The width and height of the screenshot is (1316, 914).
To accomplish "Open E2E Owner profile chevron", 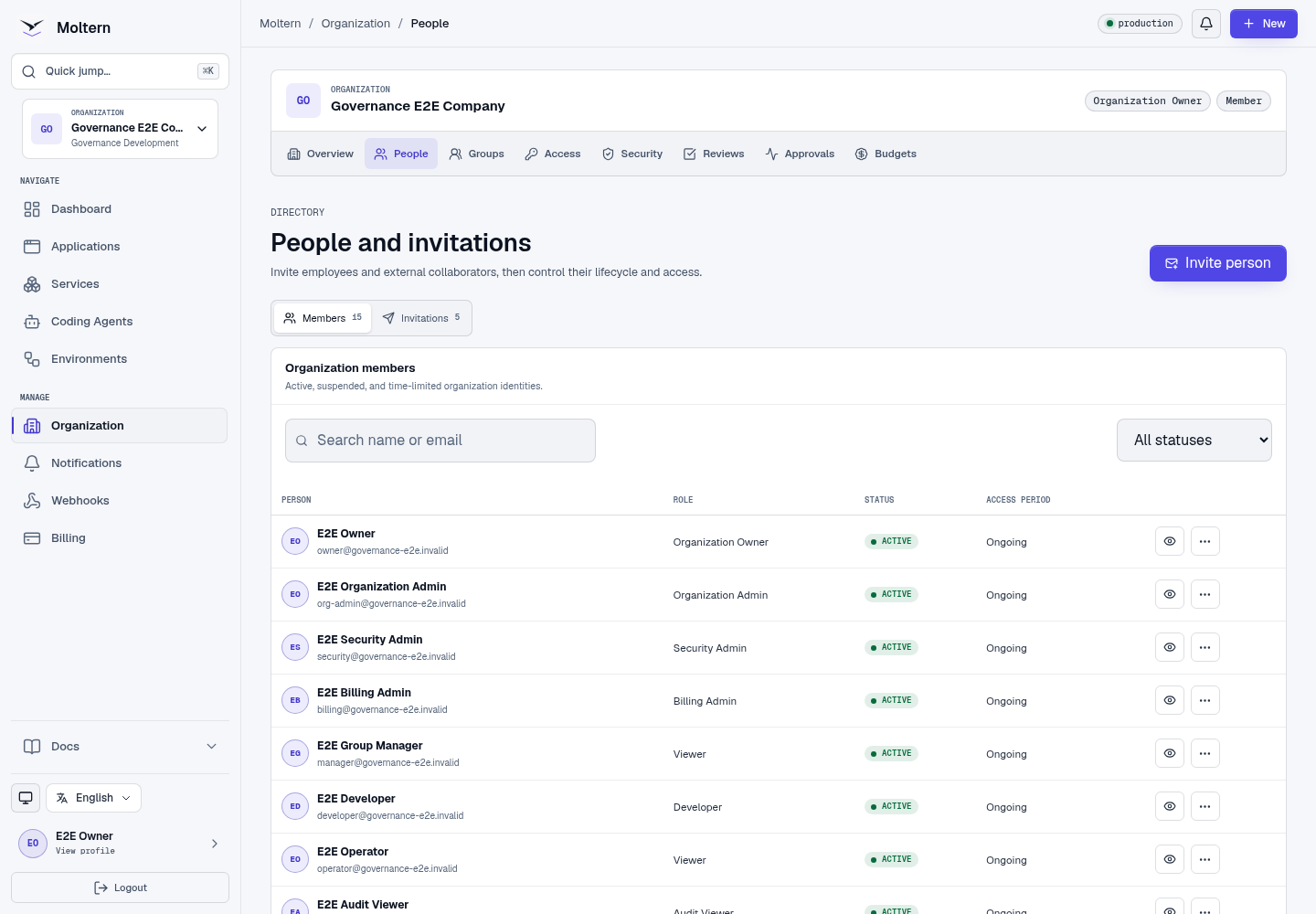I will [x=215, y=844].
